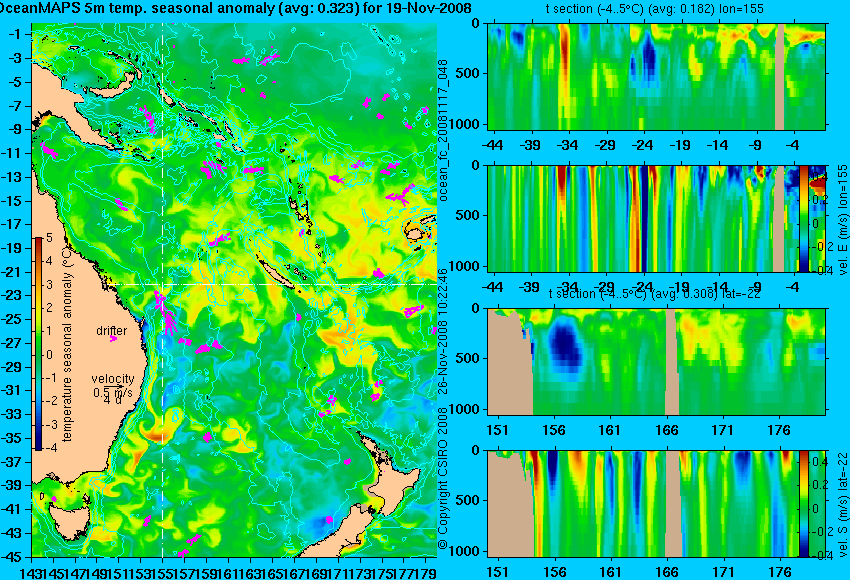This screenshot has height=580, width=850.
Task: Click the 'drifter' legend label
Action: tap(112, 331)
